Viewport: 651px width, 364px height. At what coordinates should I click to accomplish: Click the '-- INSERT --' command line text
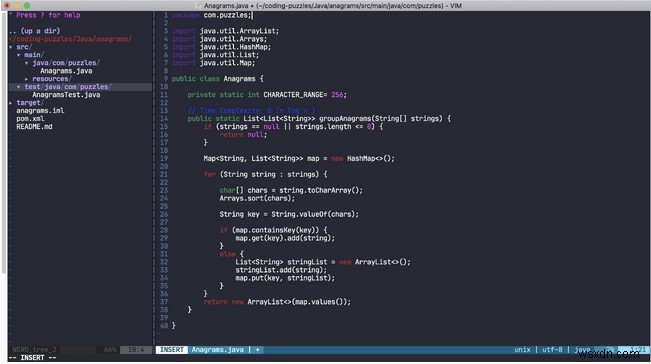click(x=32, y=358)
